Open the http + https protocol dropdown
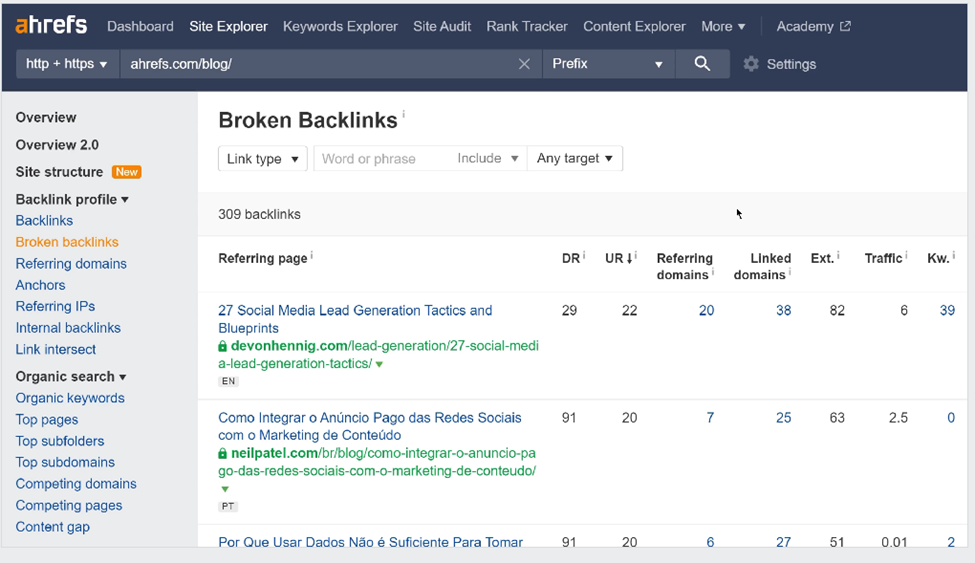The width and height of the screenshot is (975, 563). pos(67,64)
